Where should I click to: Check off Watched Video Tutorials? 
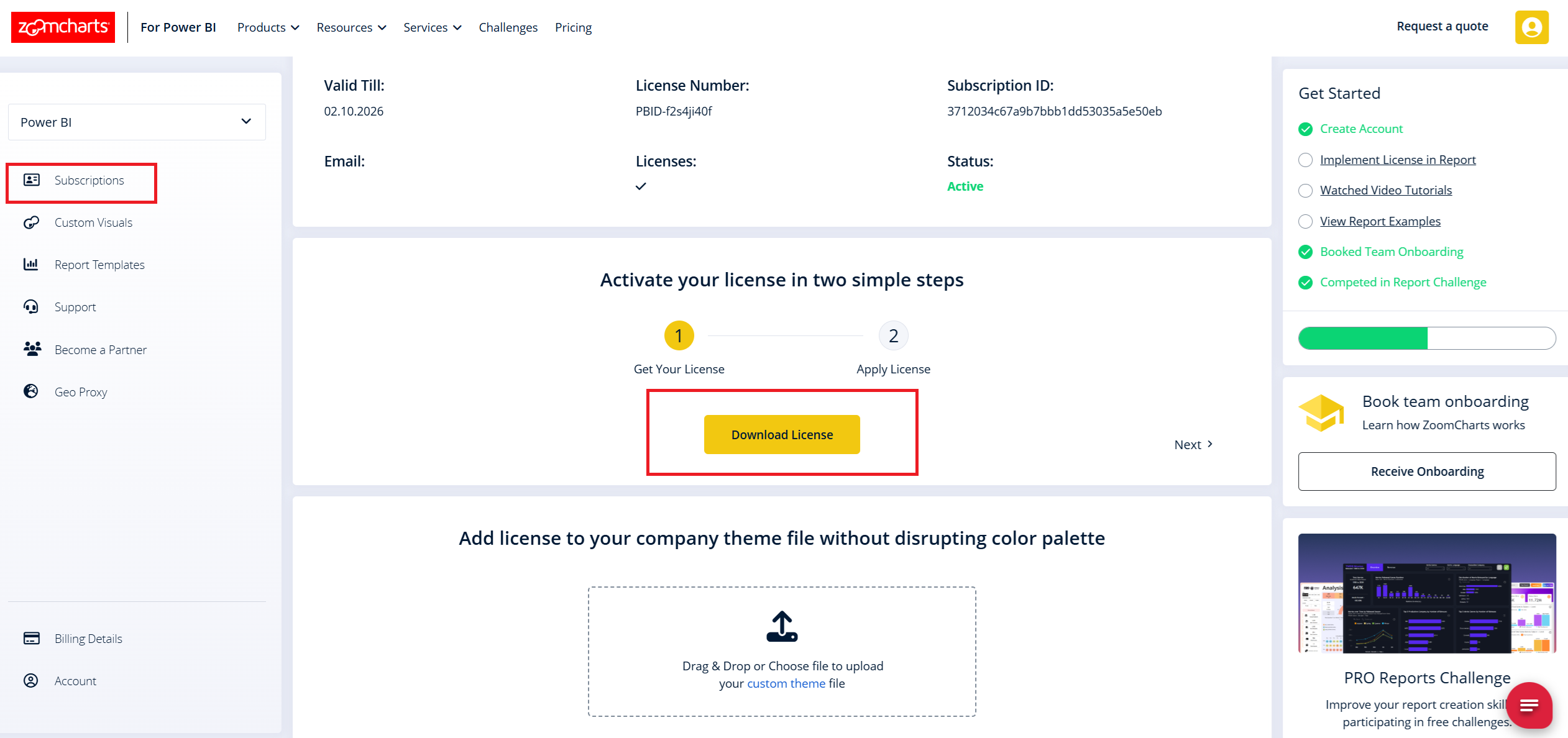[x=1306, y=190]
